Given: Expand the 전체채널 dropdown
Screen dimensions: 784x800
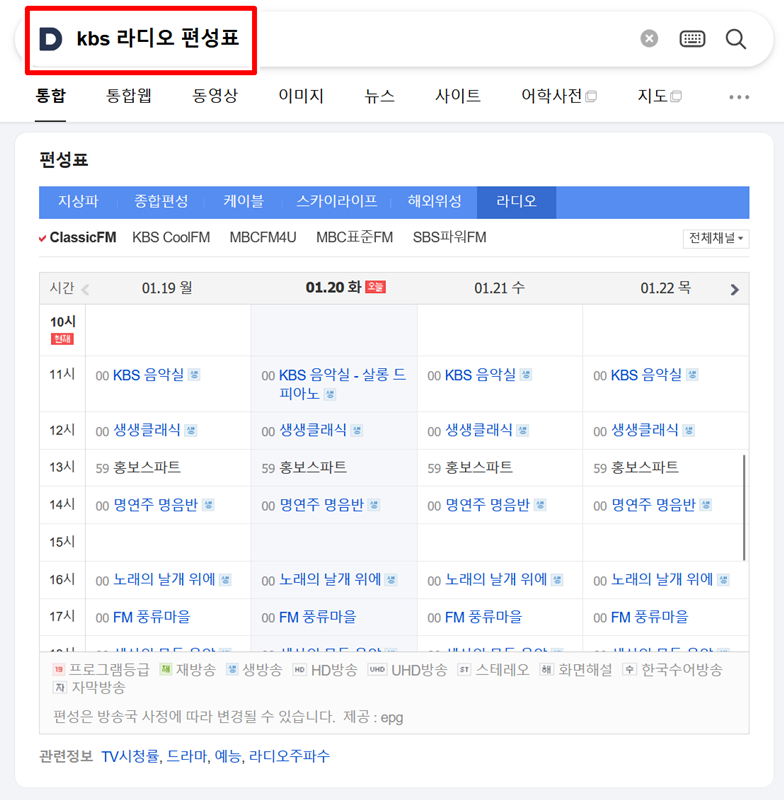Looking at the screenshot, I should pyautogui.click(x=716, y=238).
